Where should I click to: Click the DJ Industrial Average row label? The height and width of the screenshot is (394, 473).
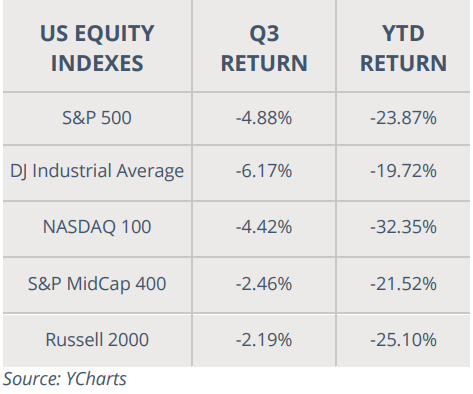97,171
